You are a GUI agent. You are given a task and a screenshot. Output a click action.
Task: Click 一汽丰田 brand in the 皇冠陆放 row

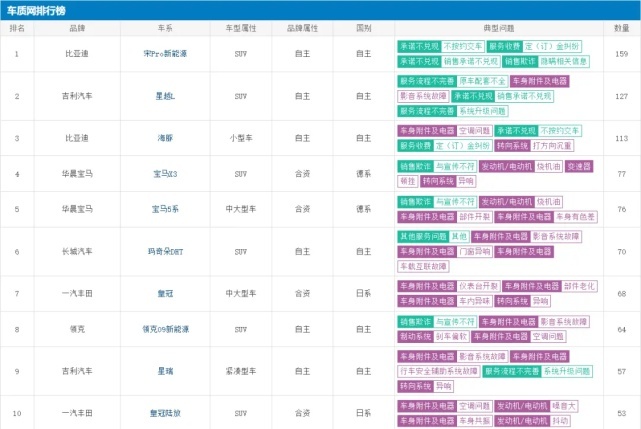(77, 413)
